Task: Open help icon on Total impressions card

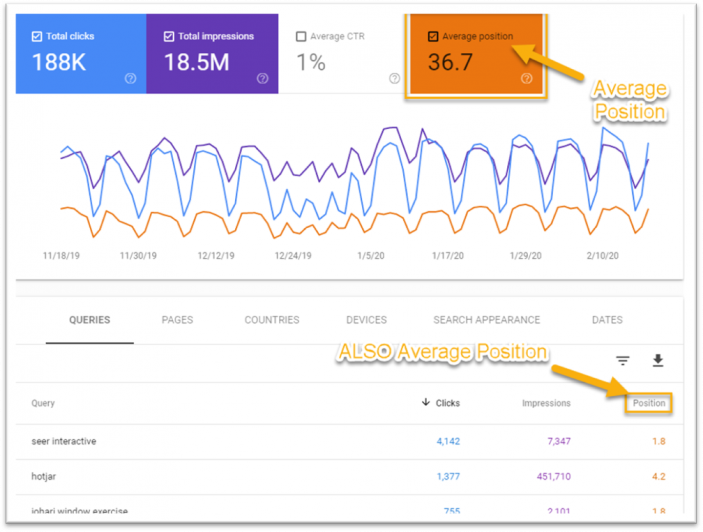Action: point(263,79)
